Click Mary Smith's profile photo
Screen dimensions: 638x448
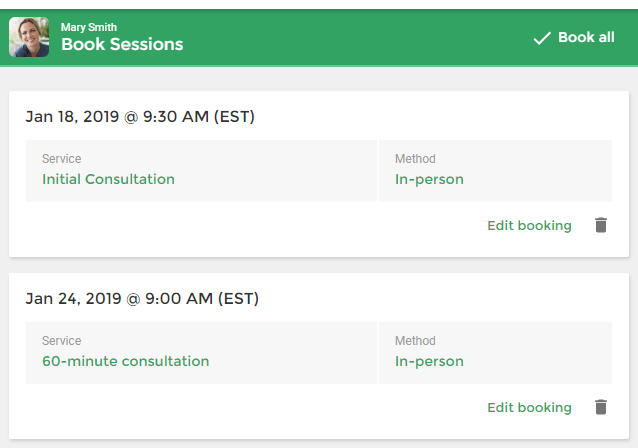tap(29, 37)
